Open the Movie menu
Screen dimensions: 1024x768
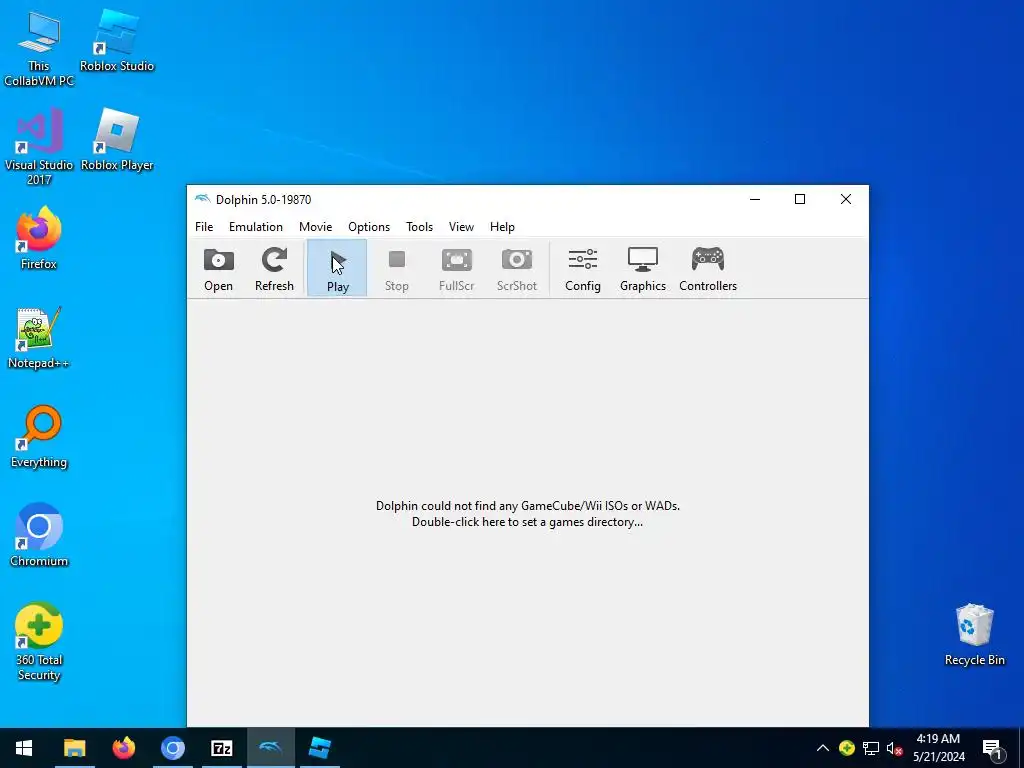point(315,227)
